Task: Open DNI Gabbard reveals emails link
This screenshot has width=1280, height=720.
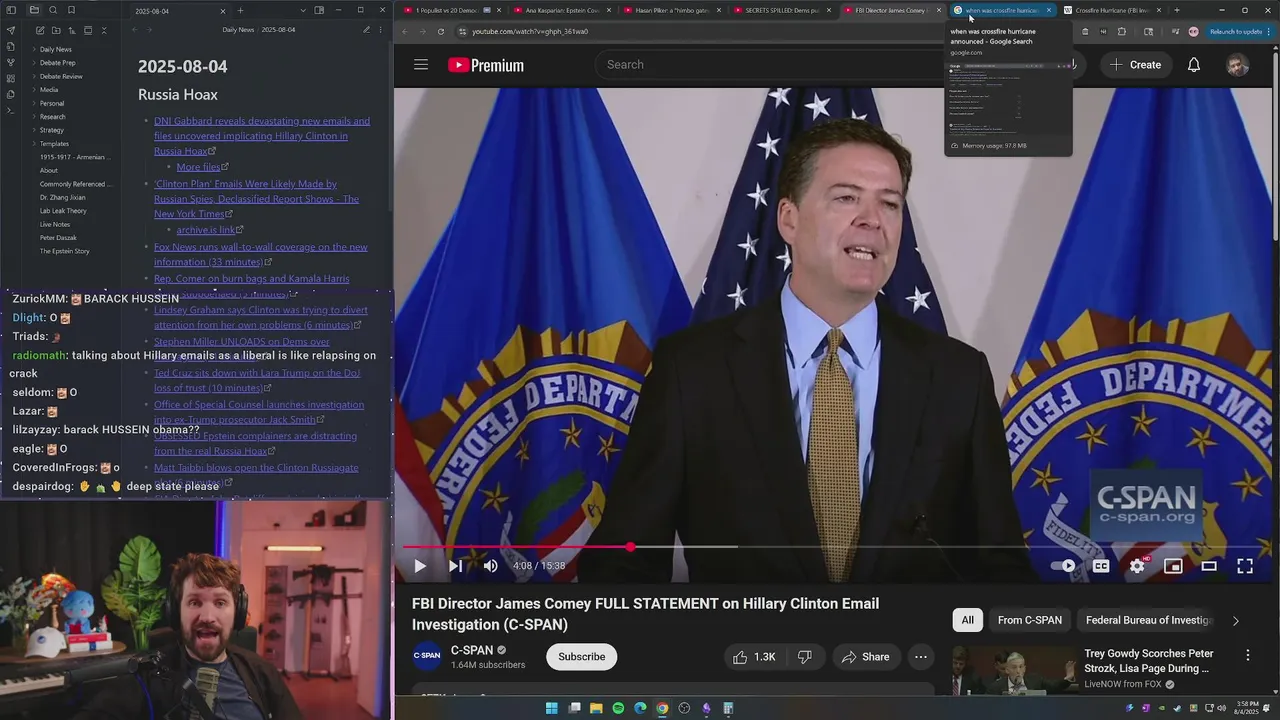Action: (262, 136)
